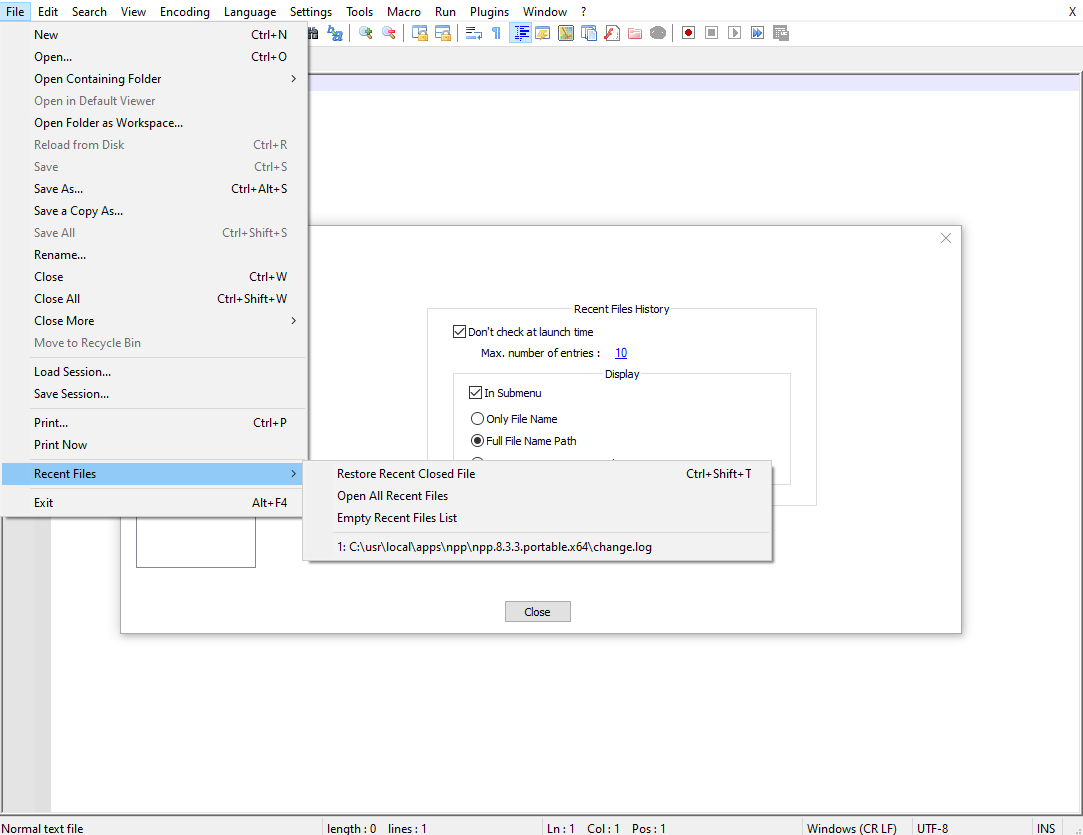
Task: Click the macro Playback icon
Action: point(735,33)
